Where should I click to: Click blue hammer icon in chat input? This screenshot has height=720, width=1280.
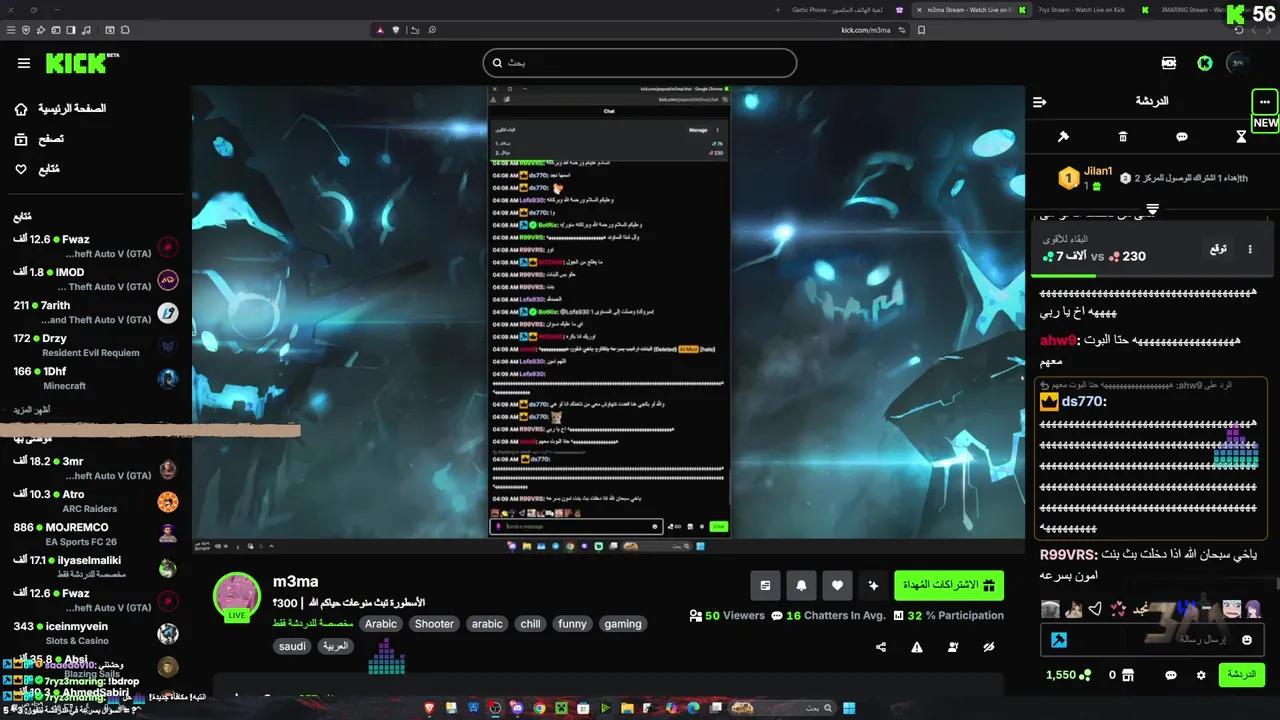tap(1059, 640)
